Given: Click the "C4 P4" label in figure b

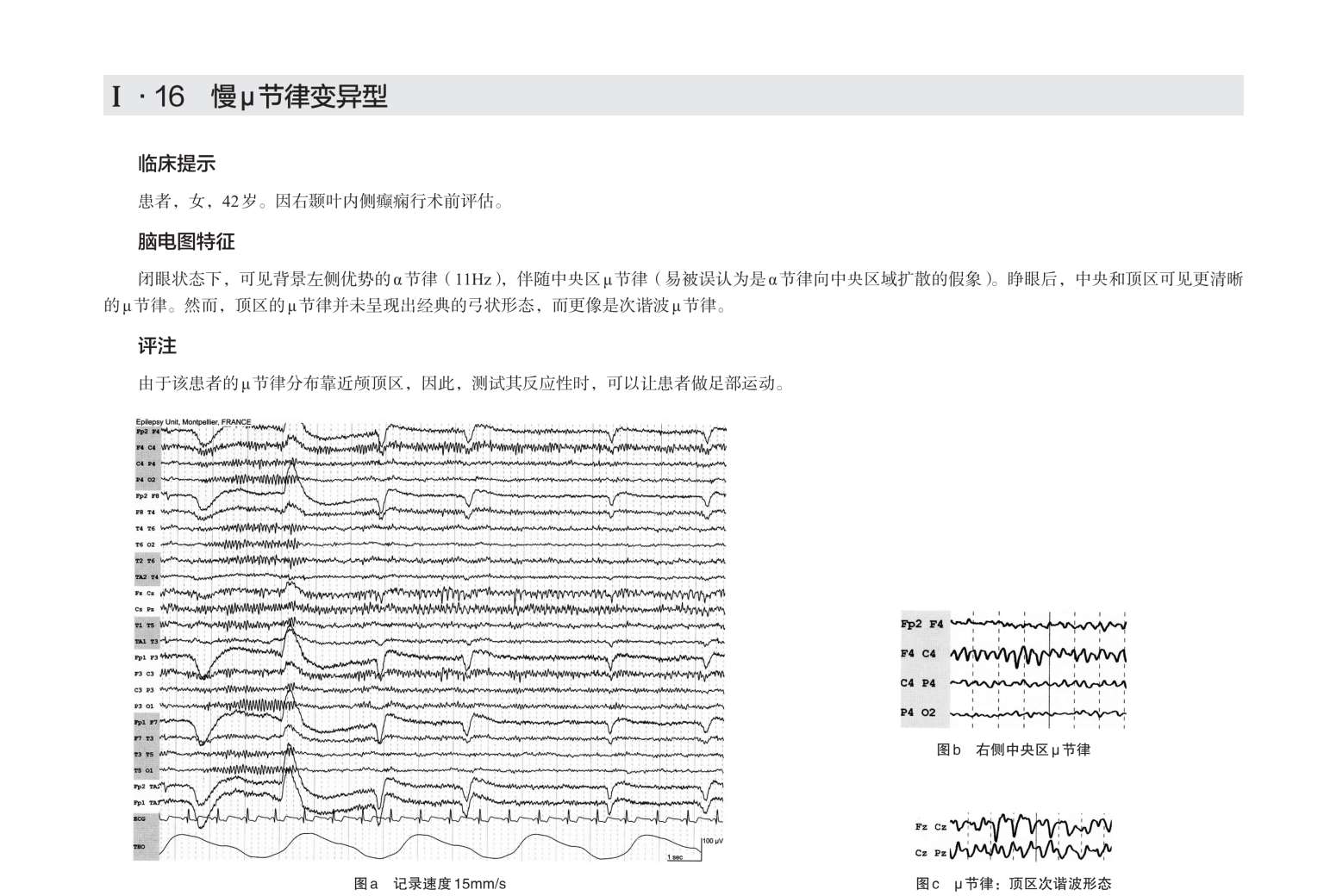Looking at the screenshot, I should point(919,683).
